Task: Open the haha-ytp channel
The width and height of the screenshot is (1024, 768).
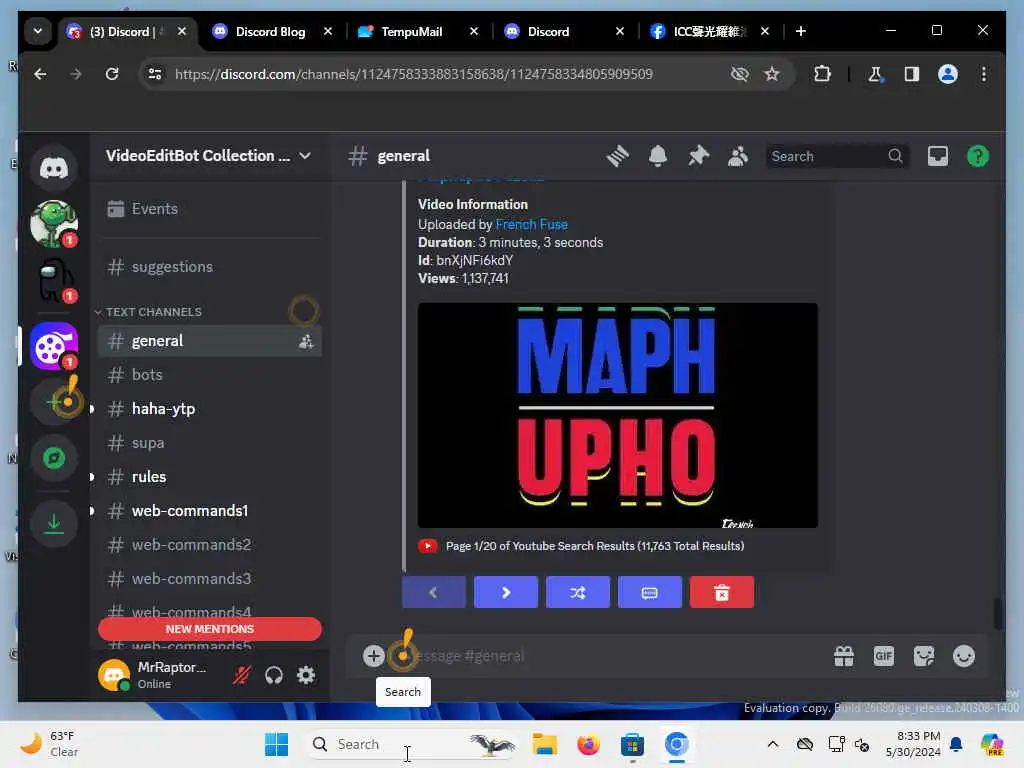Action: pos(209,409)
